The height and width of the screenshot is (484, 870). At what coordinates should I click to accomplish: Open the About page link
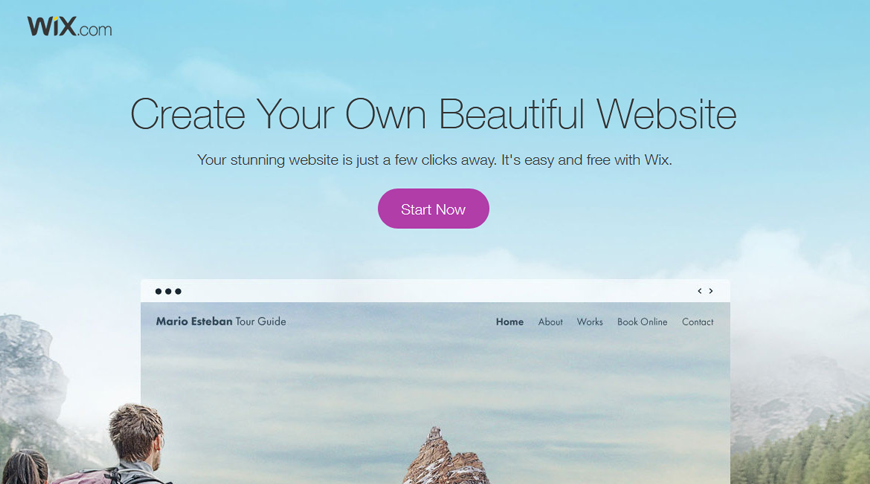550,322
